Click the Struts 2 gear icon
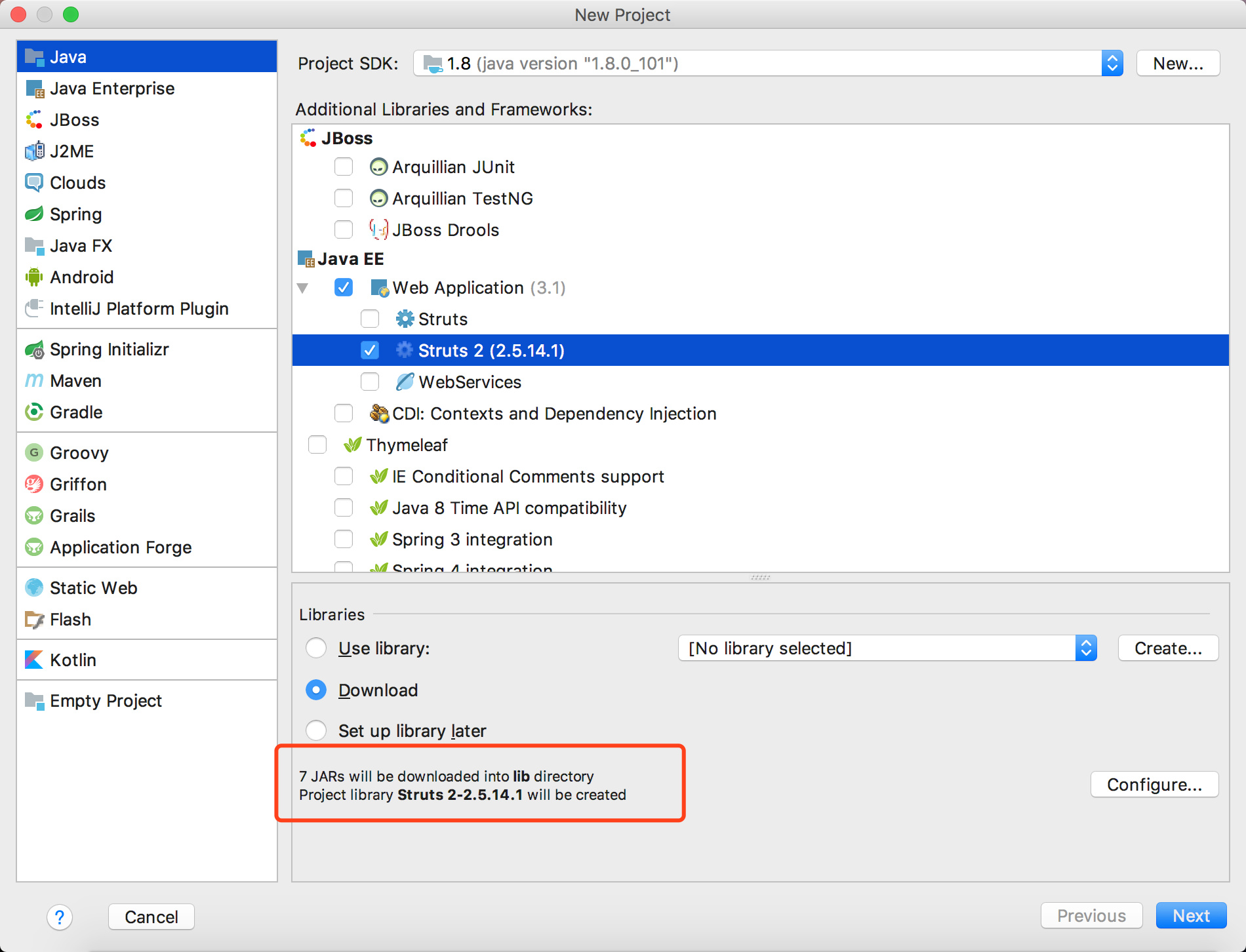The image size is (1246, 952). (x=405, y=351)
